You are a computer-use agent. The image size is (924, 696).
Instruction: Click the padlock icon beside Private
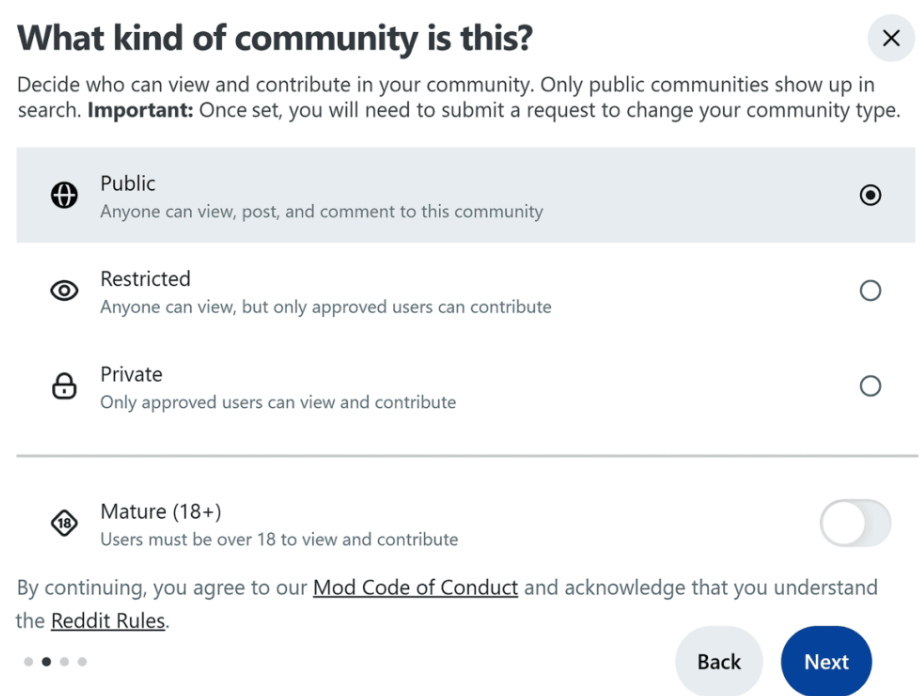pos(64,387)
